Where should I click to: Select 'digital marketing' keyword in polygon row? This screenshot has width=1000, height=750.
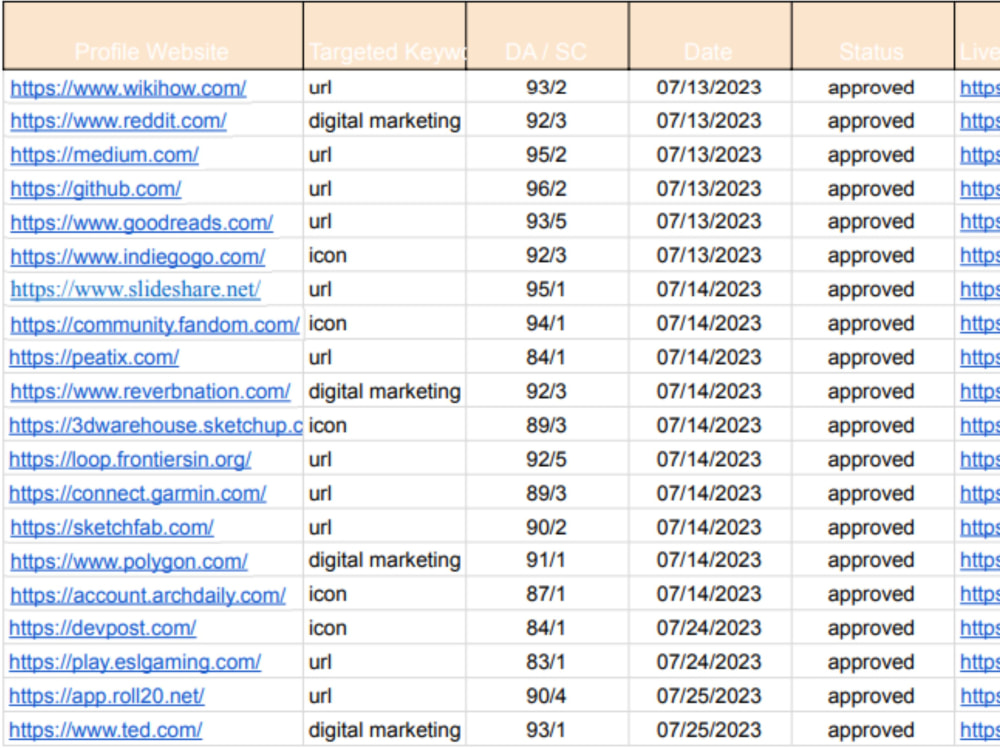point(385,560)
